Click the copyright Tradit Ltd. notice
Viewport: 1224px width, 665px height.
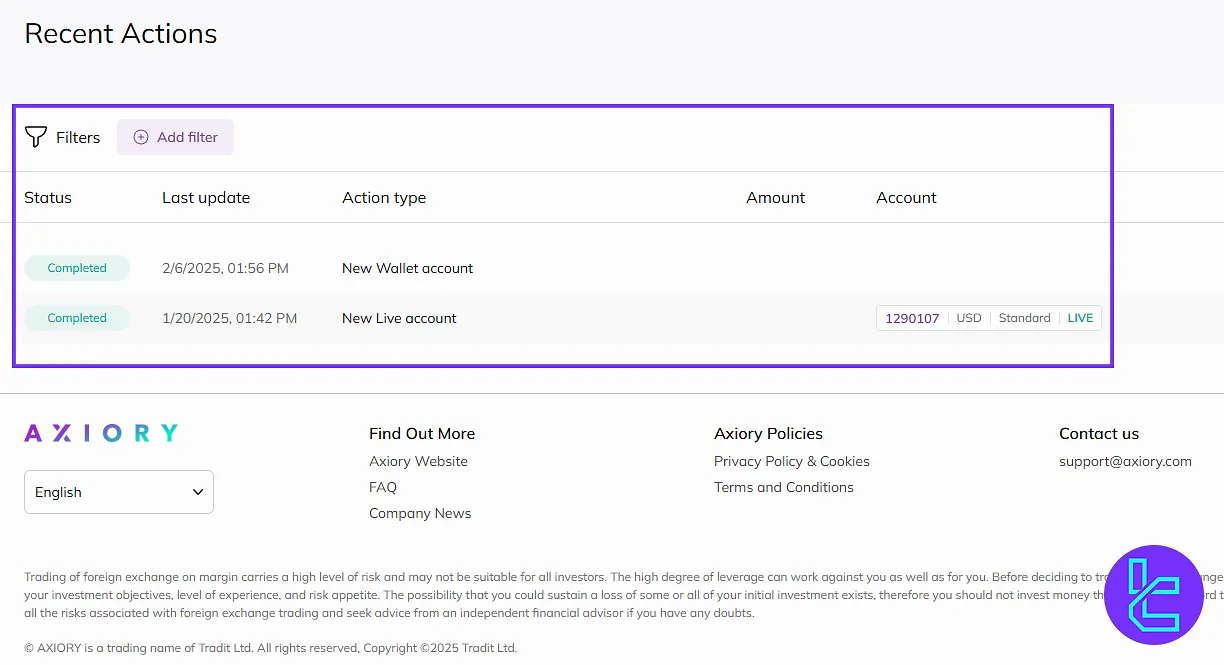coord(270,648)
